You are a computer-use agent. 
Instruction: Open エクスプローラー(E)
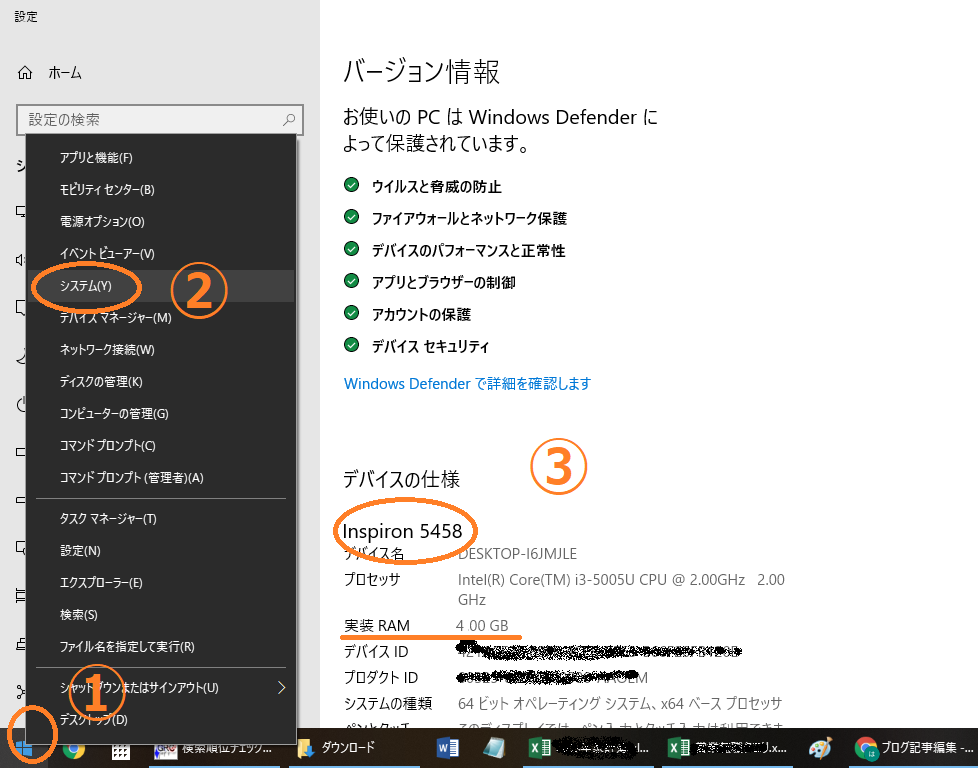(161, 583)
